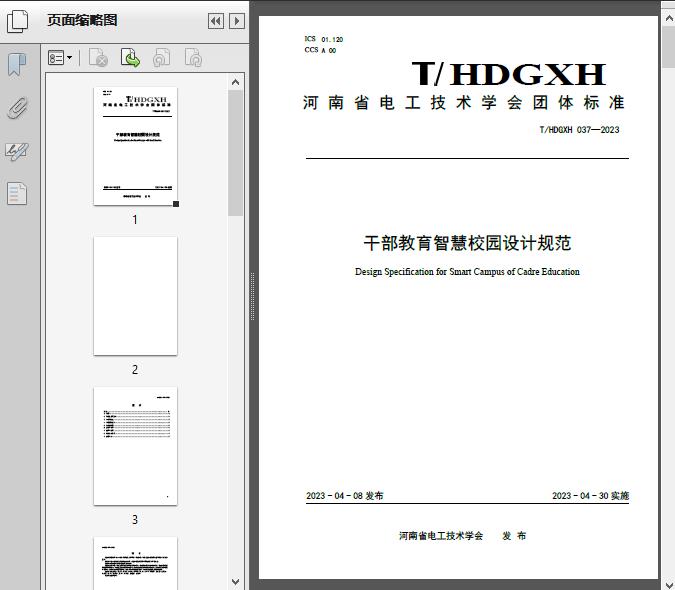Select the partially visible fourth page thumbnail

(135, 563)
